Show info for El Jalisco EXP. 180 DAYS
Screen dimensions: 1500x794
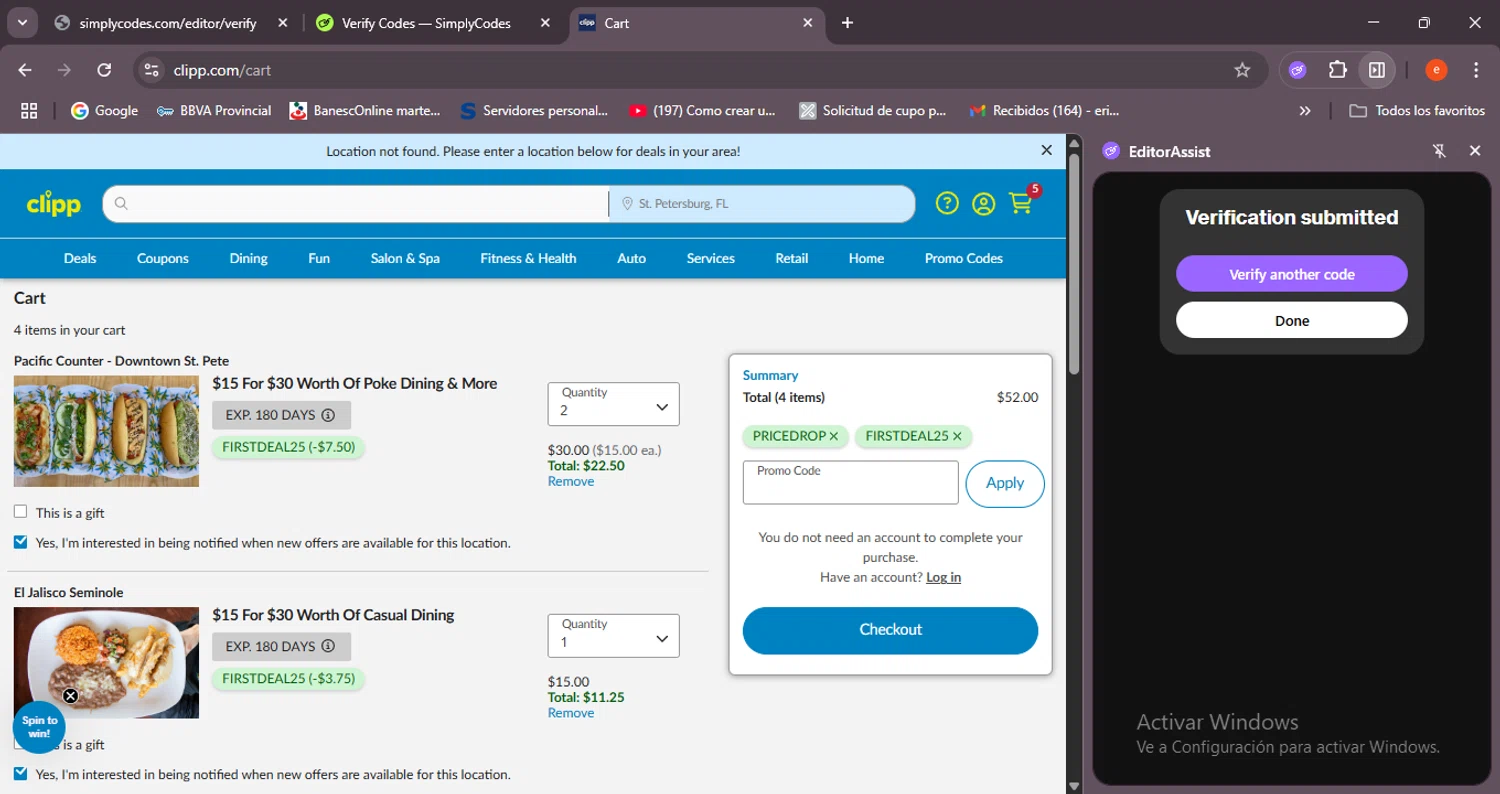pos(328,647)
